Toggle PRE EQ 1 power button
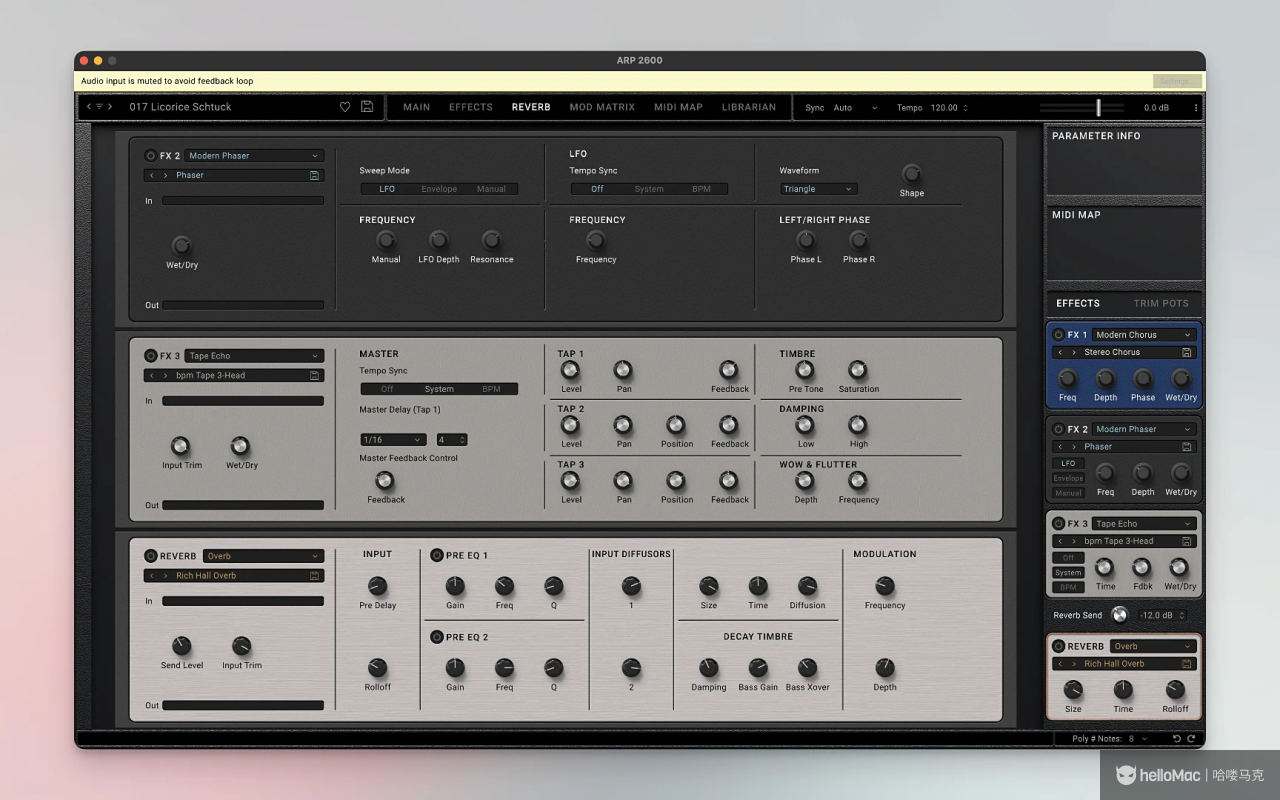The width and height of the screenshot is (1280, 800). click(436, 555)
